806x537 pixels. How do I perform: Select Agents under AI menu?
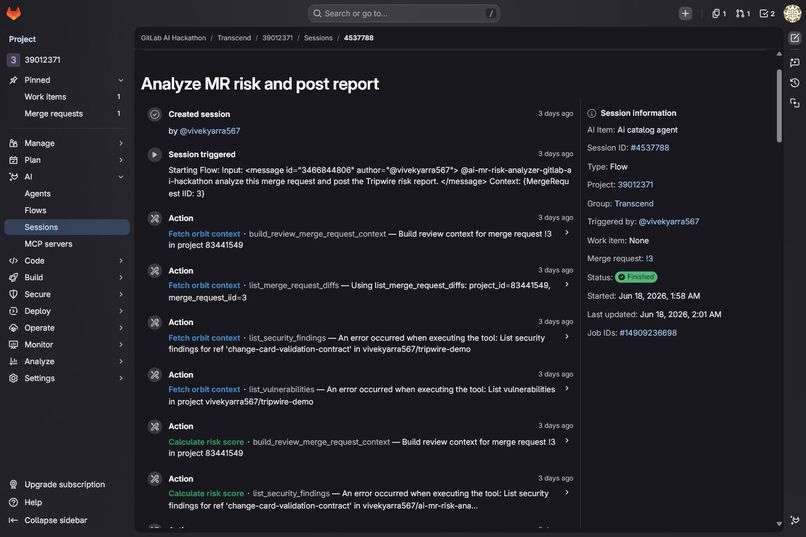click(x=38, y=194)
